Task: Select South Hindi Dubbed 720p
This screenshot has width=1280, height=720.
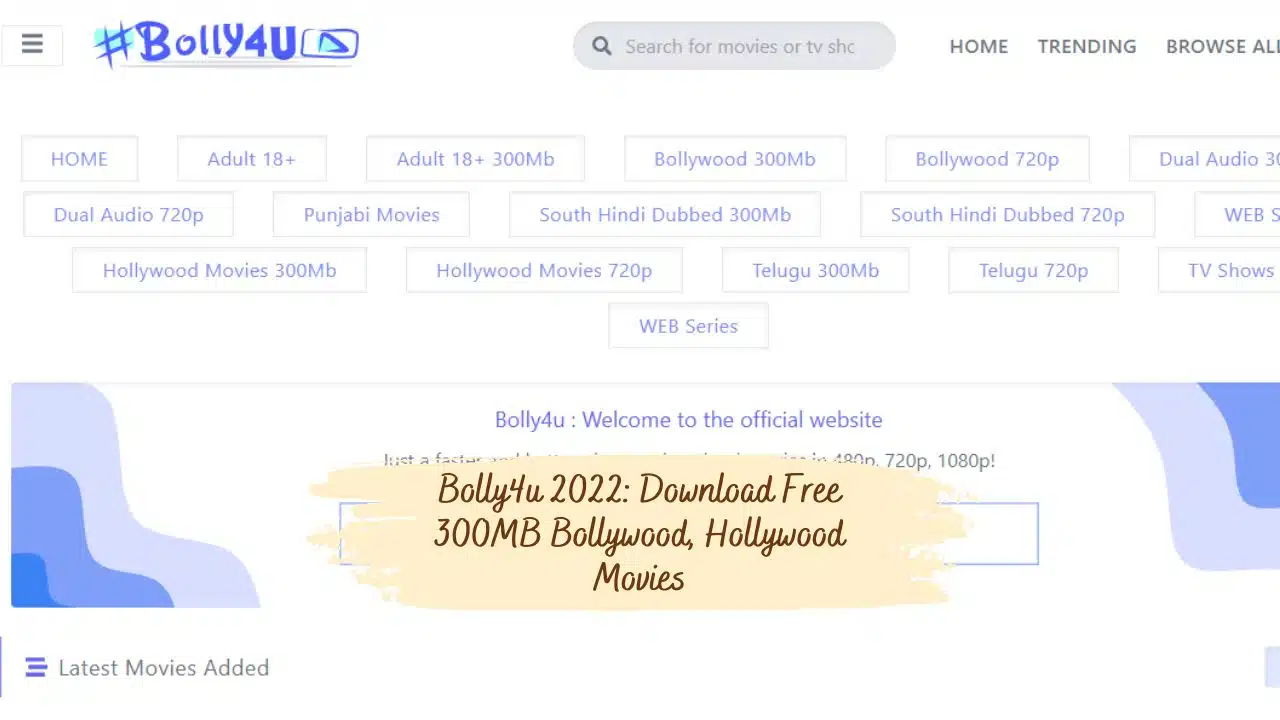Action: coord(1008,215)
